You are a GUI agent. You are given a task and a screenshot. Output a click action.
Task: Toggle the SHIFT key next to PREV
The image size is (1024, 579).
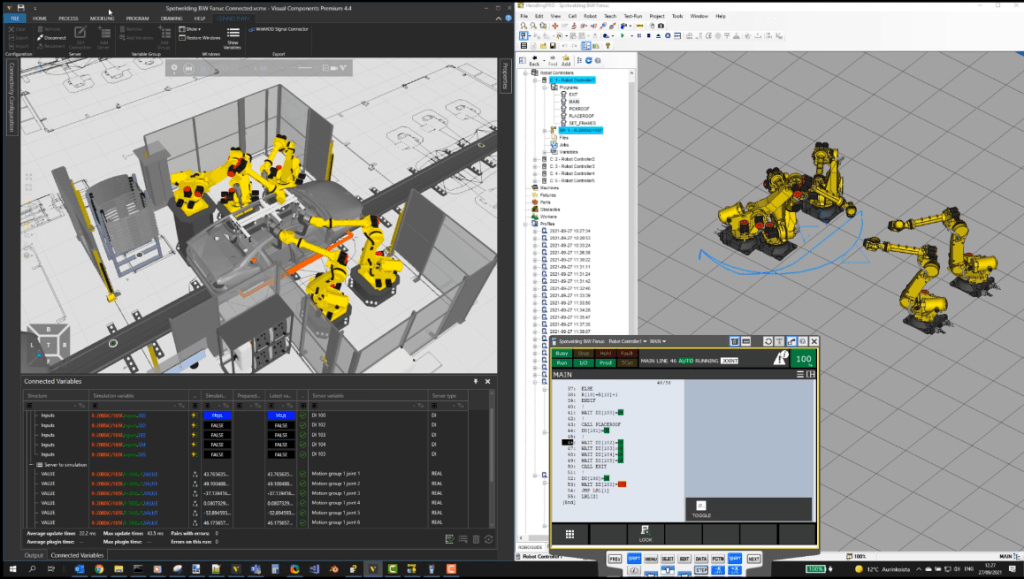tap(633, 559)
